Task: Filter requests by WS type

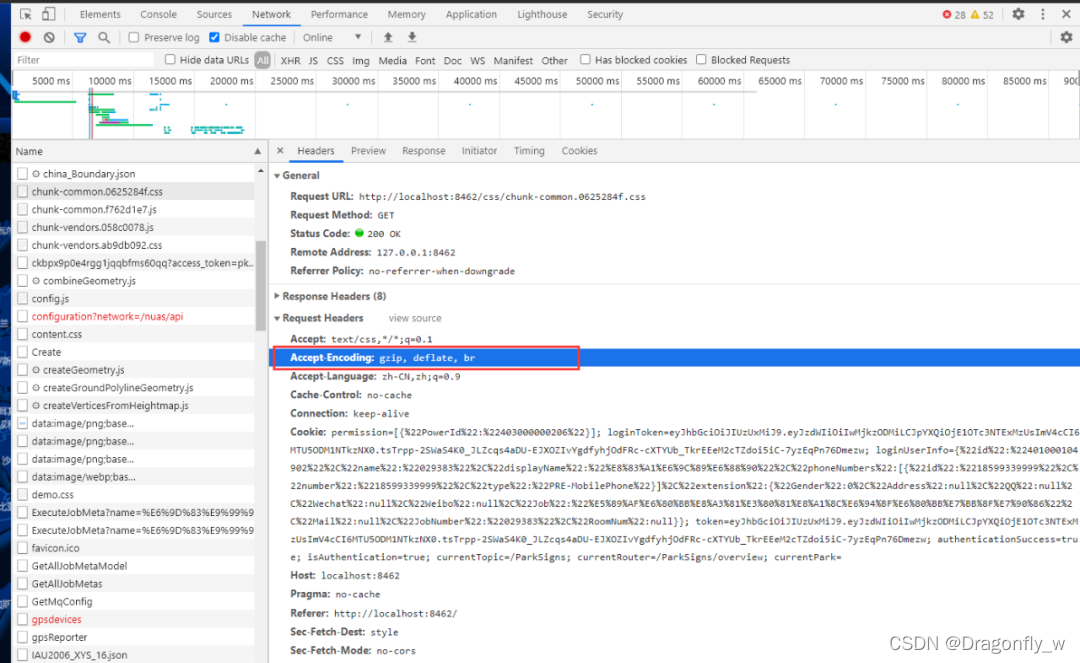Action: (477, 60)
